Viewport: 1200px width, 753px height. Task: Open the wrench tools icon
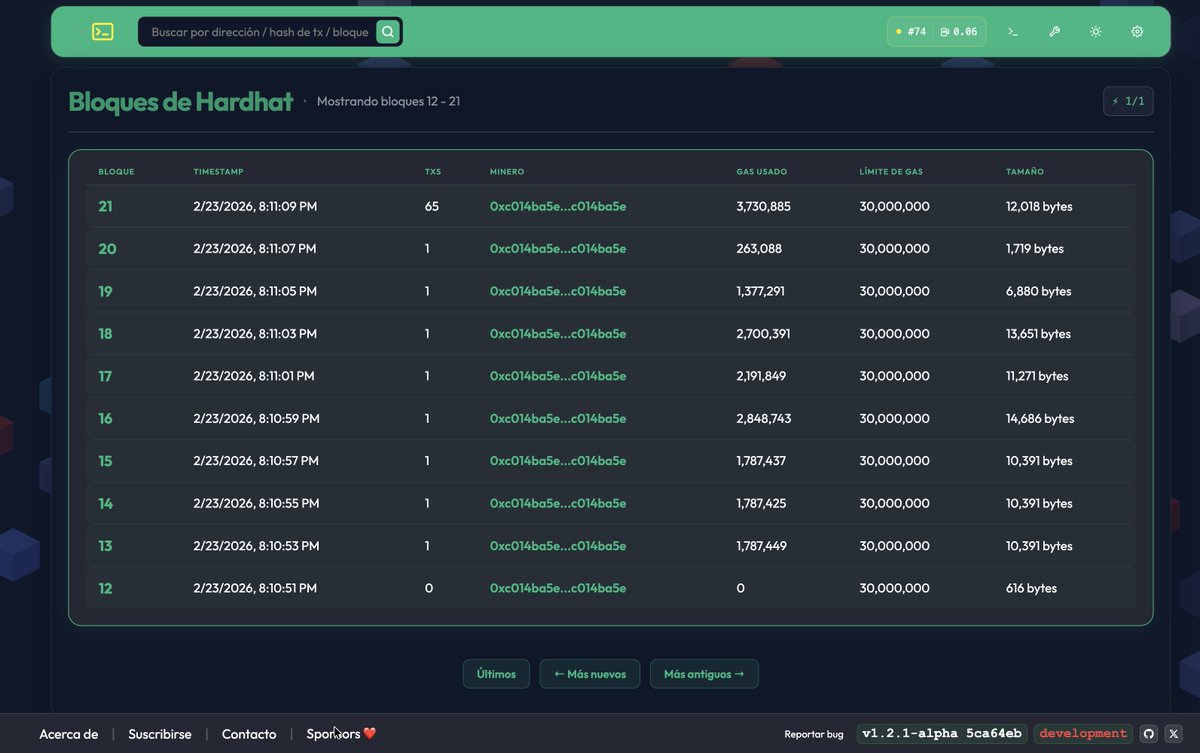pyautogui.click(x=1054, y=32)
